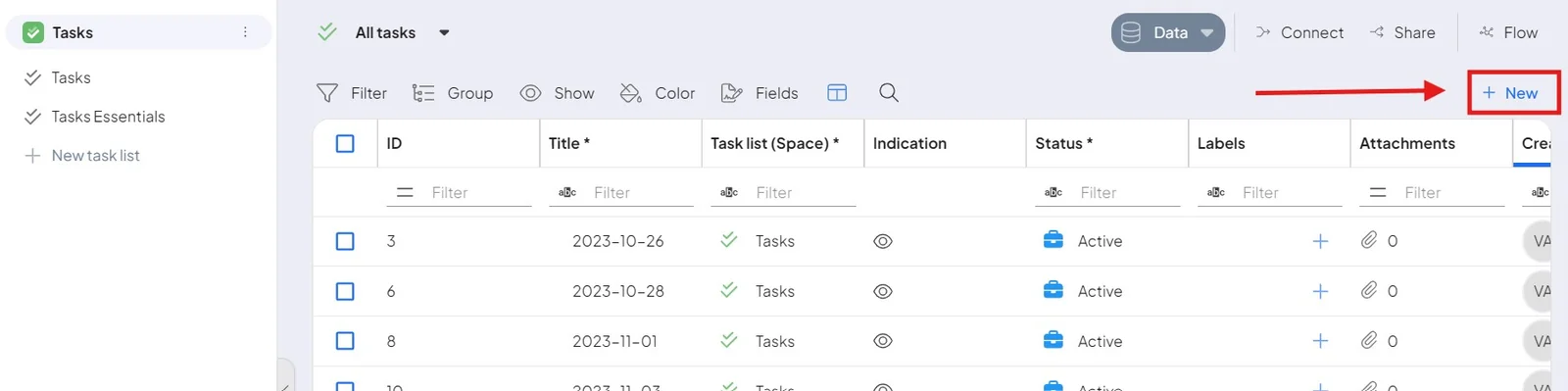Click the attachment paperclip in row 3
Screen dimensions: 1568x391
point(1369,240)
